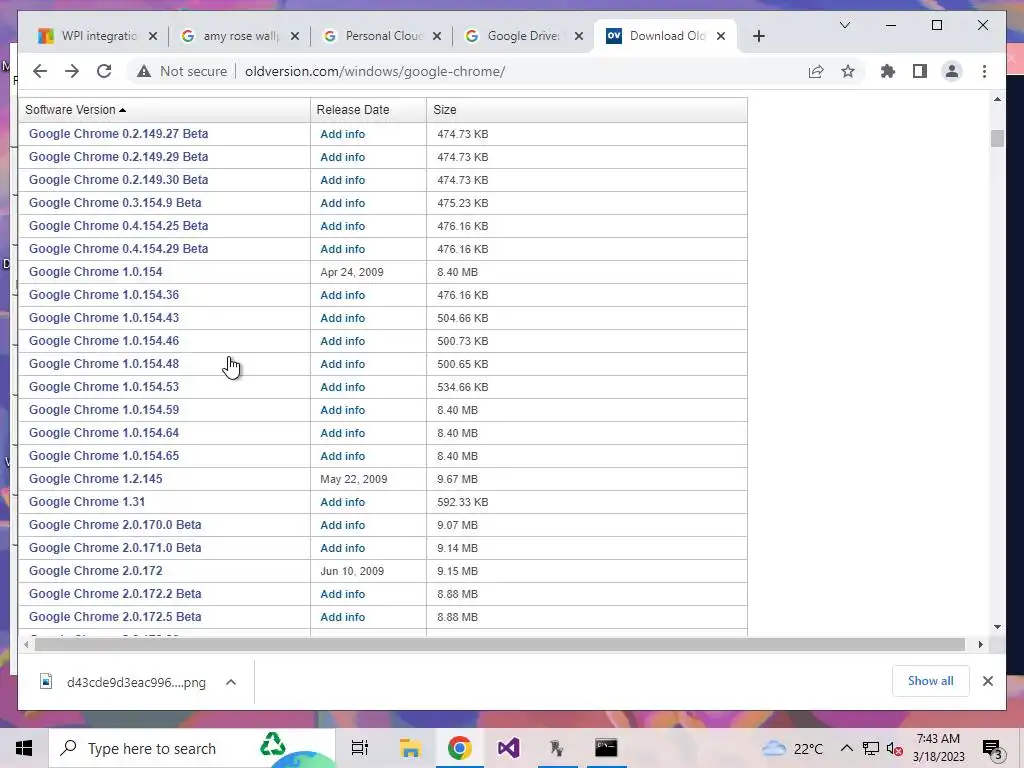The height and width of the screenshot is (768, 1024).
Task: Close the downloads bar
Action: click(x=987, y=681)
